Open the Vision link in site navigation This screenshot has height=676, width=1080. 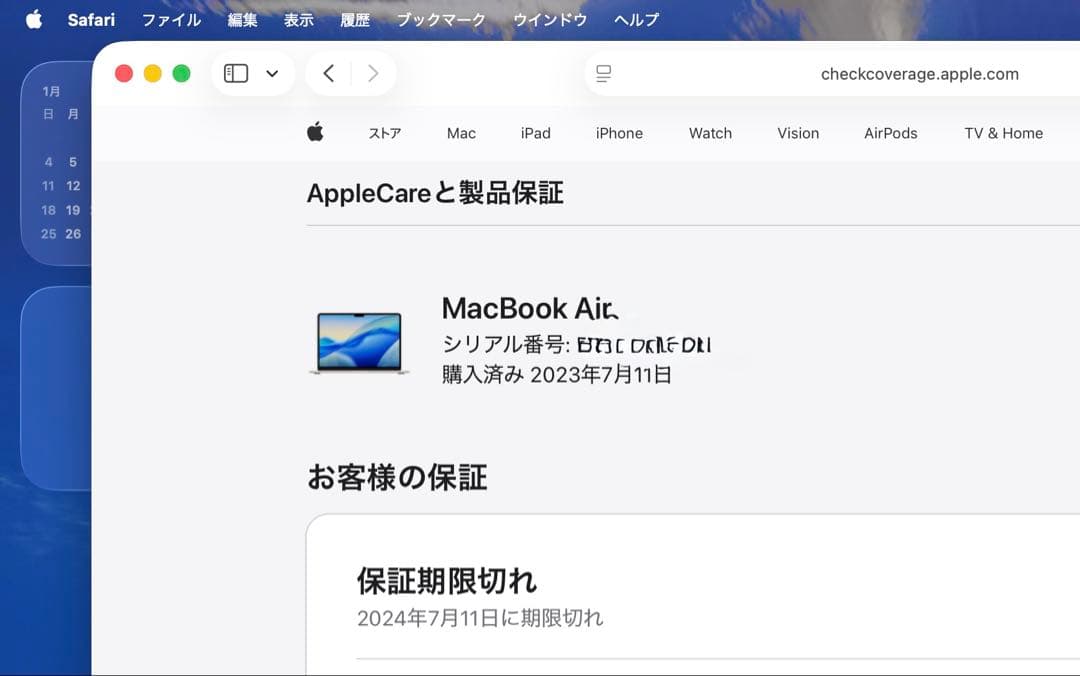pyautogui.click(x=798, y=133)
